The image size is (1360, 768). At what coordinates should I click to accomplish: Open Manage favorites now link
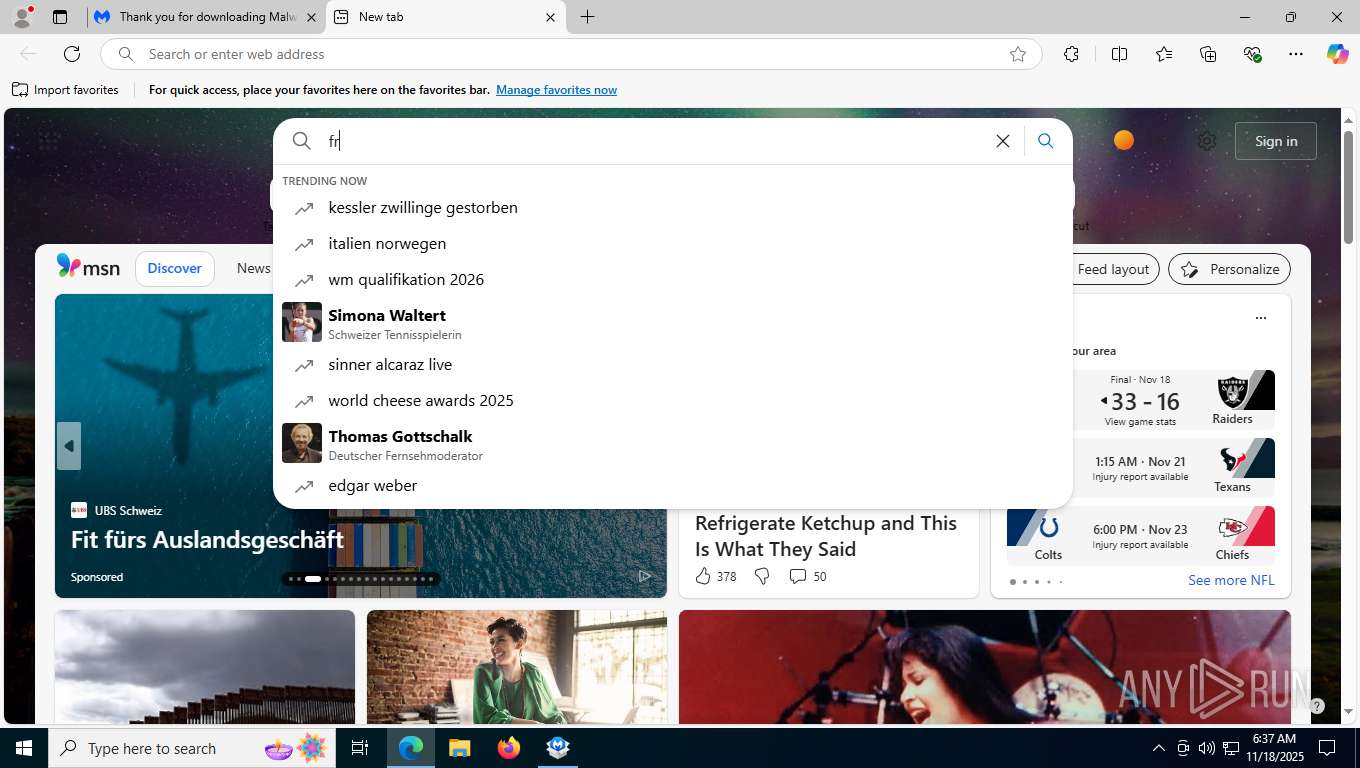coord(556,90)
